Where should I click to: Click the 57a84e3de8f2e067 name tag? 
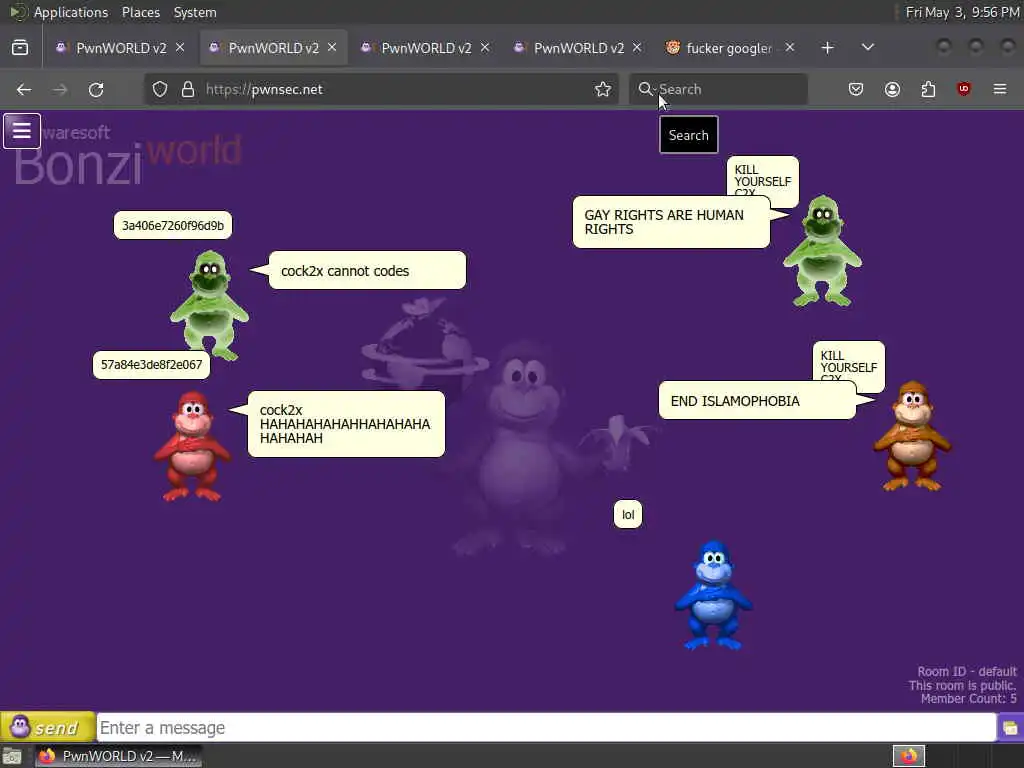(152, 364)
